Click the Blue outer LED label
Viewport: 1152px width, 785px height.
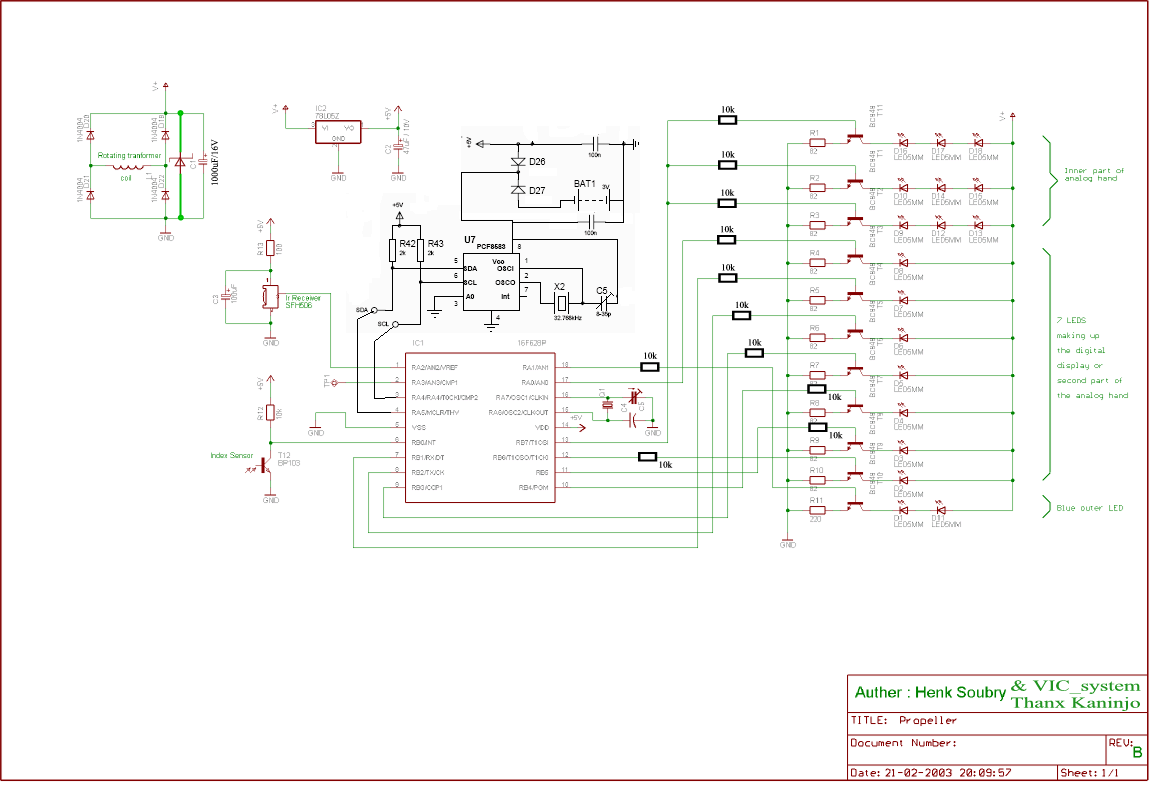tap(1090, 508)
